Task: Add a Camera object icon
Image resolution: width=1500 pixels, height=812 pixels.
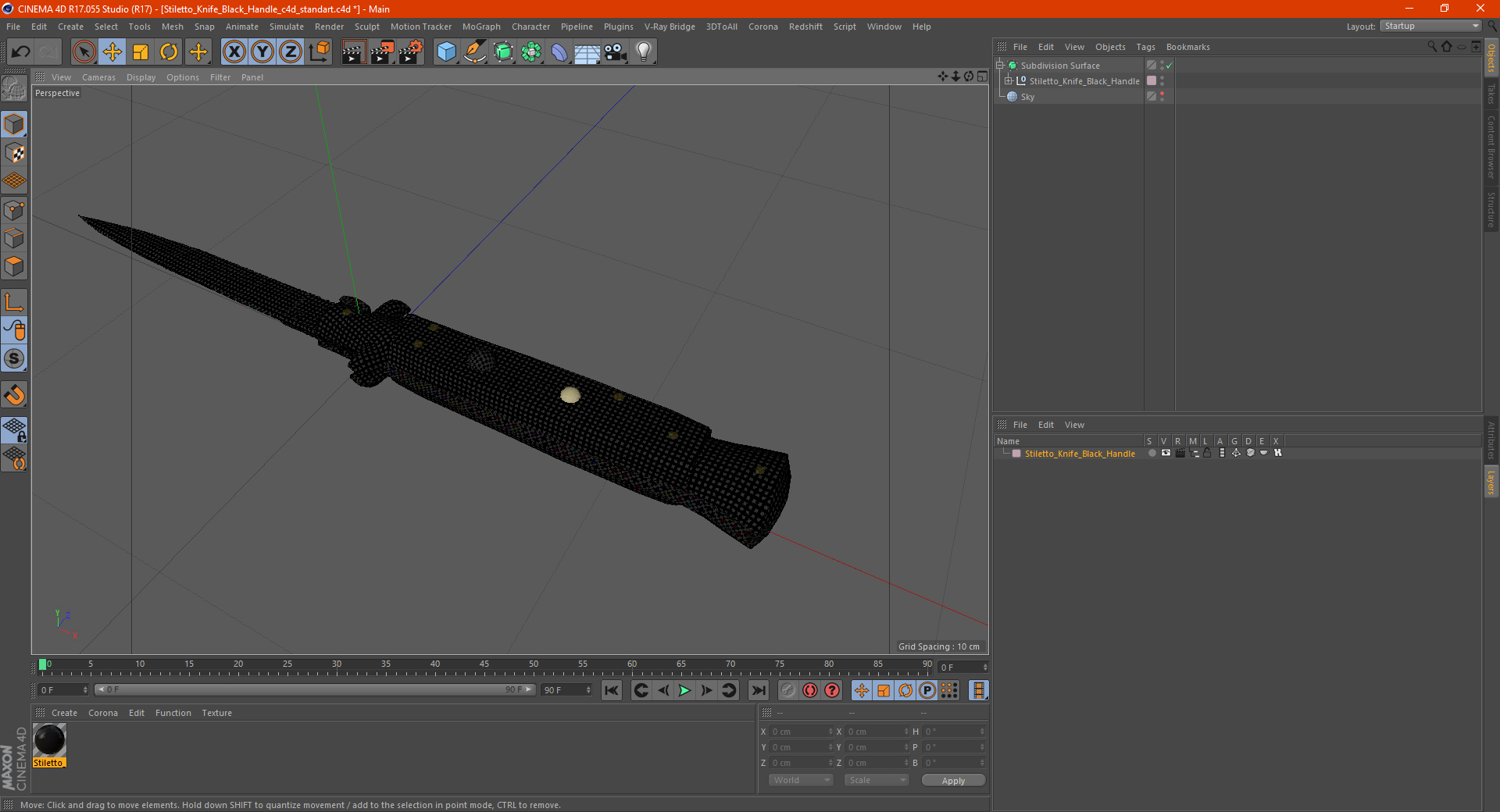Action: click(615, 52)
